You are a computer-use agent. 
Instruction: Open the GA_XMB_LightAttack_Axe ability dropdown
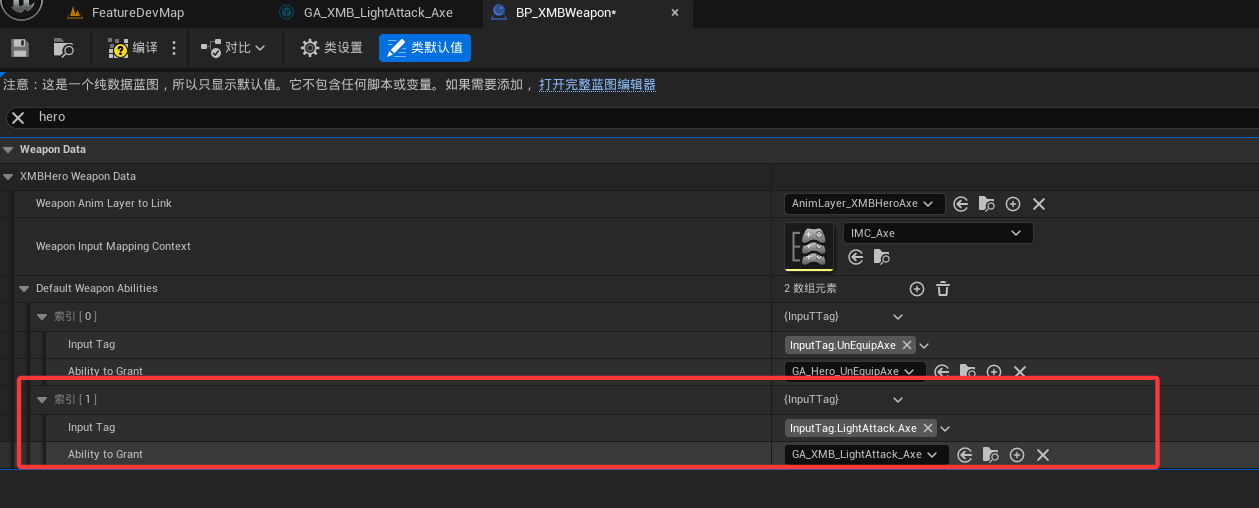click(x=866, y=454)
